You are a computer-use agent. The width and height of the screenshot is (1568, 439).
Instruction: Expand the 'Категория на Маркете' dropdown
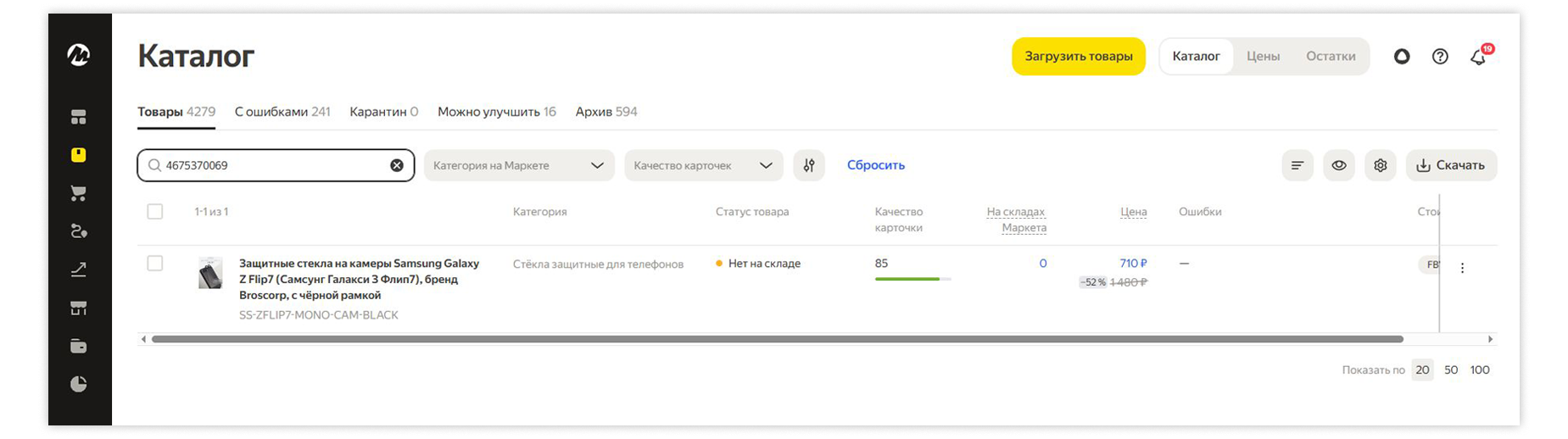(x=519, y=165)
